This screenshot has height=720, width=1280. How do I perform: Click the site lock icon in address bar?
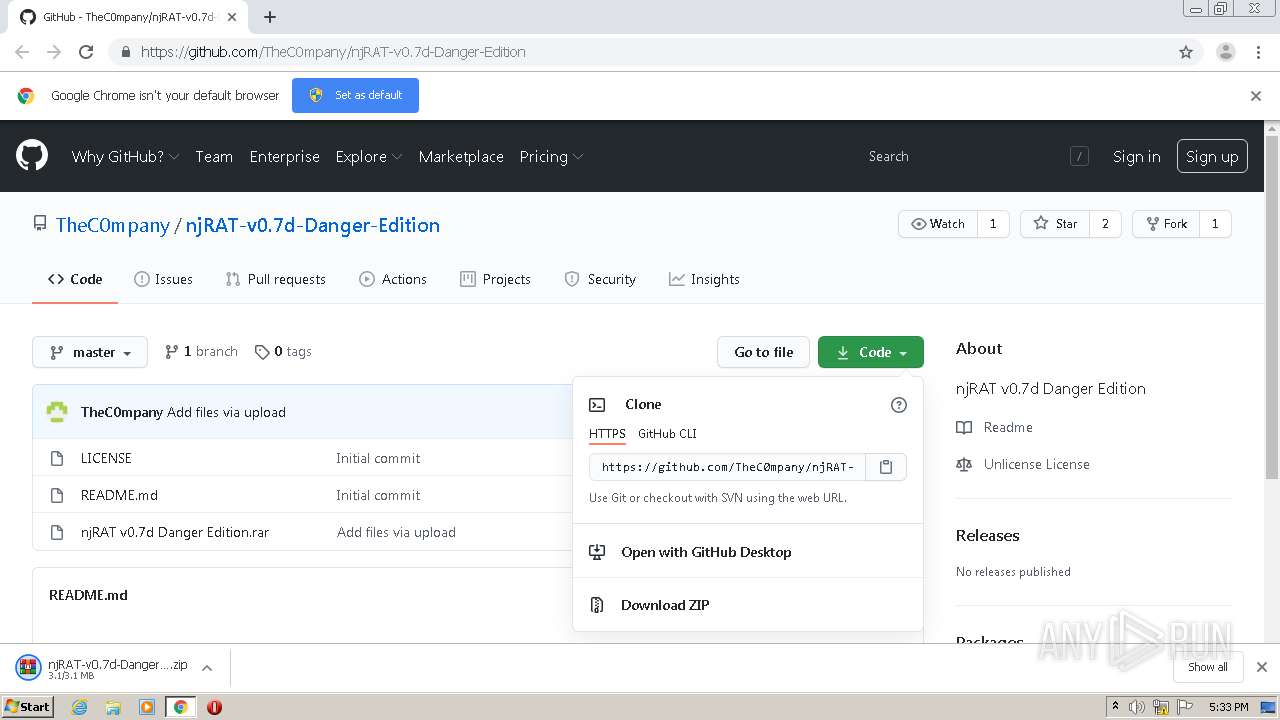(x=125, y=52)
